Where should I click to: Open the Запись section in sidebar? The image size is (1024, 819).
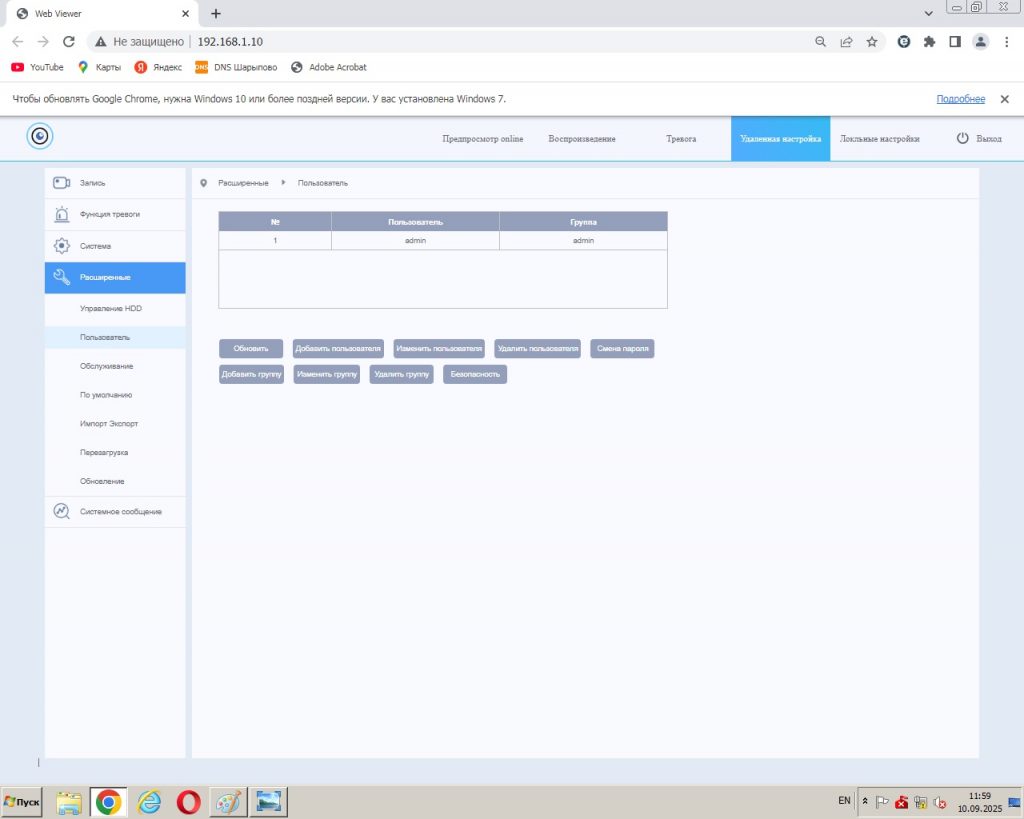point(92,183)
